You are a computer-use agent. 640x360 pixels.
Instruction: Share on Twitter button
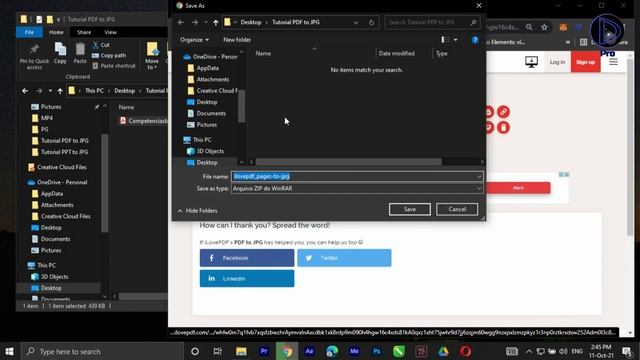click(x=344, y=258)
